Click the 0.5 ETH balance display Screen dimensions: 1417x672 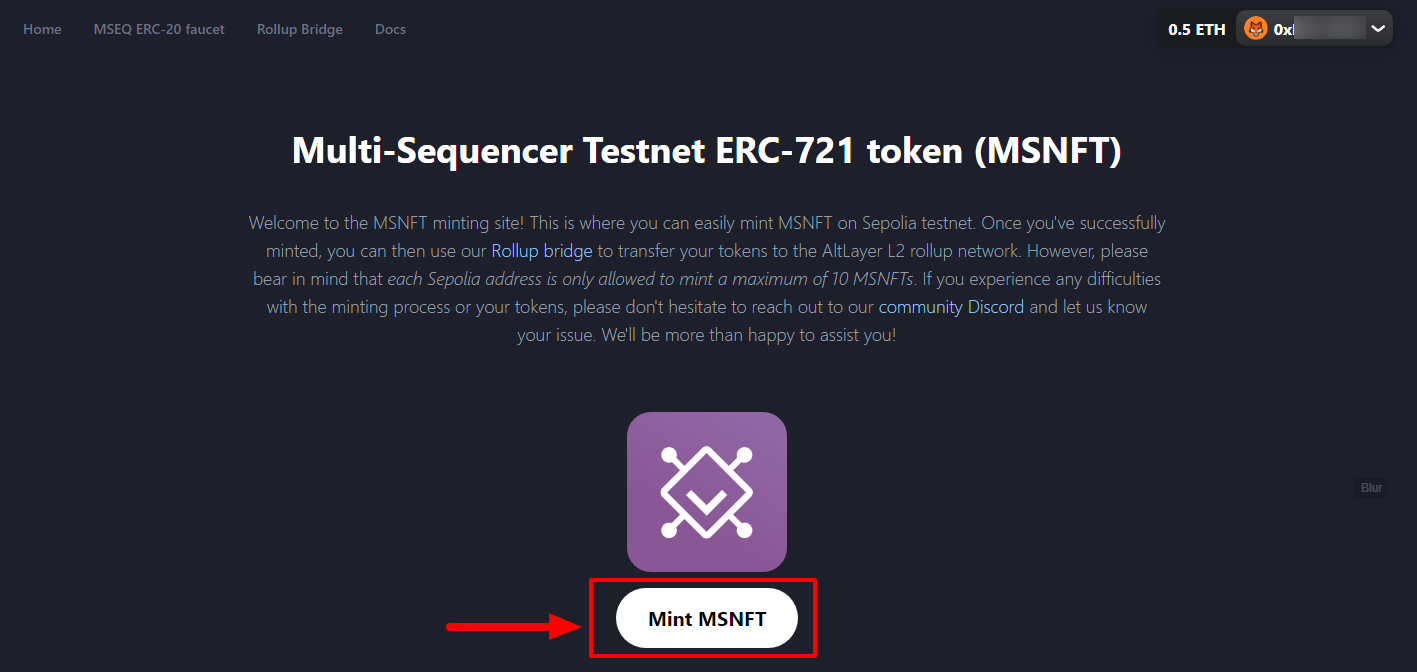(x=1196, y=29)
